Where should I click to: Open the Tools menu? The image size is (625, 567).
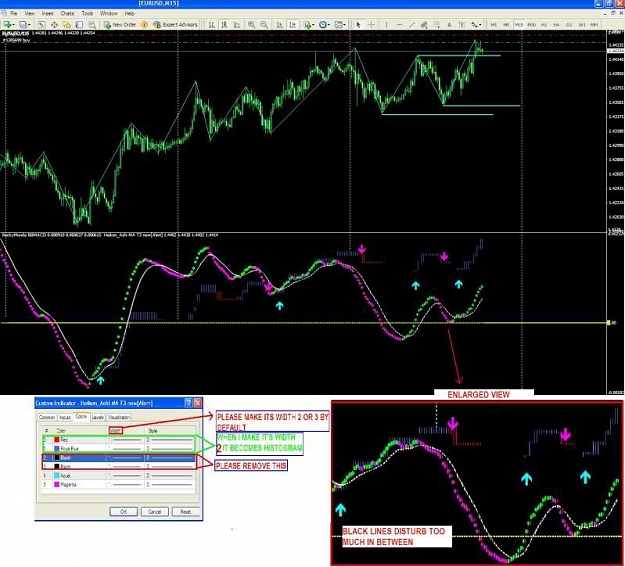pos(87,13)
